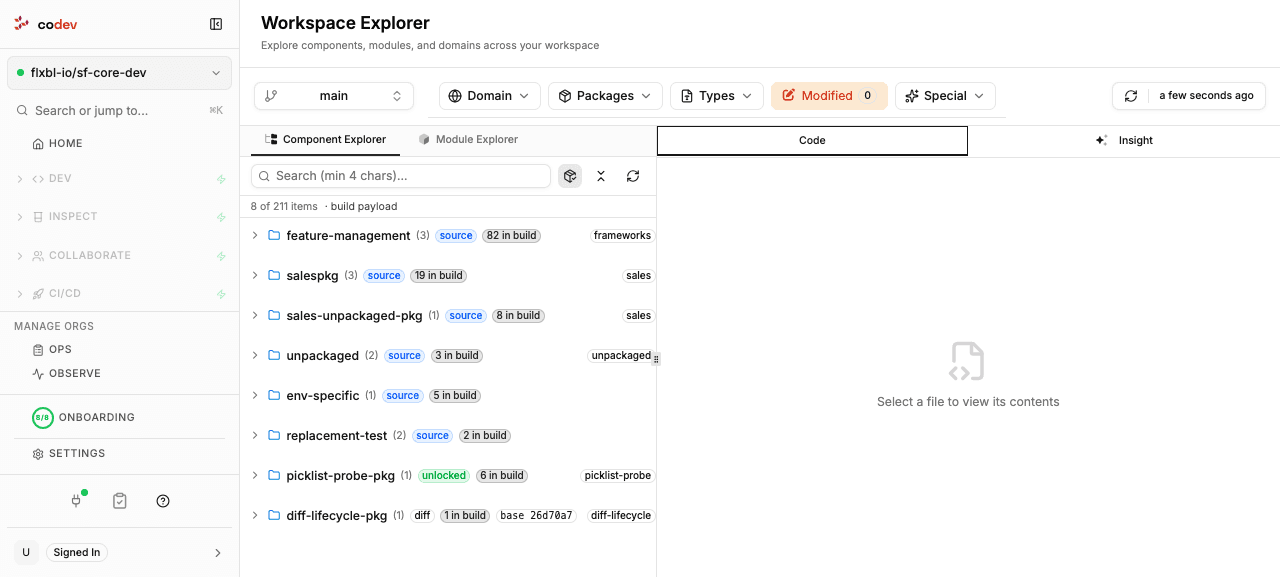The image size is (1280, 577).
Task: Reload the component tree icon
Action: [633, 176]
